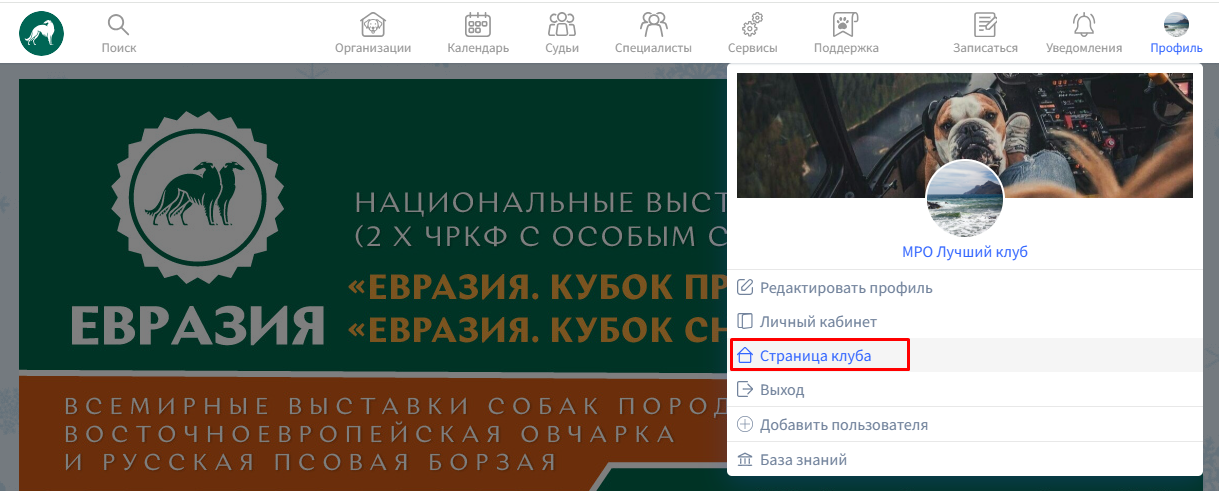Click the round seascape profile avatar
1219x491 pixels.
click(x=965, y=198)
